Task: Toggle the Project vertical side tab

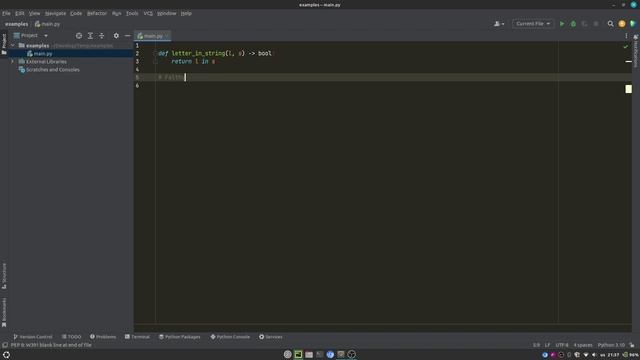Action: pyautogui.click(x=4, y=44)
